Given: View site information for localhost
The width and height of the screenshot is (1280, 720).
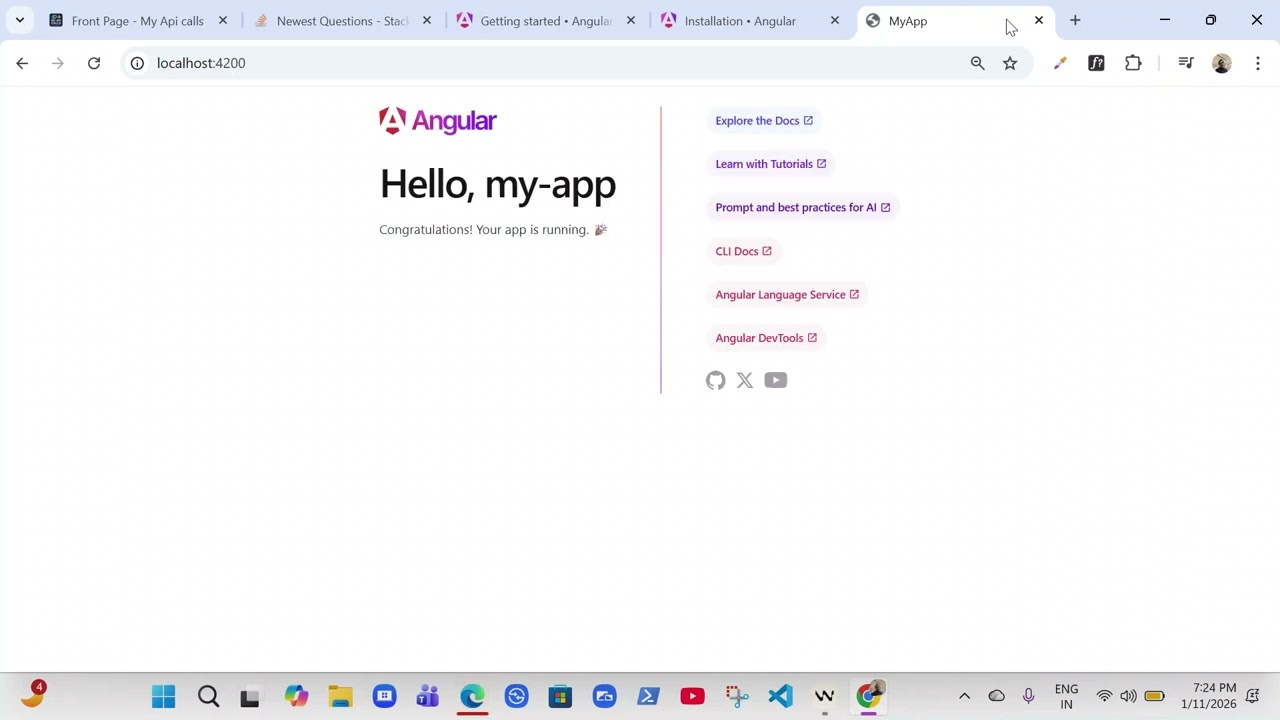Looking at the screenshot, I should pyautogui.click(x=137, y=63).
